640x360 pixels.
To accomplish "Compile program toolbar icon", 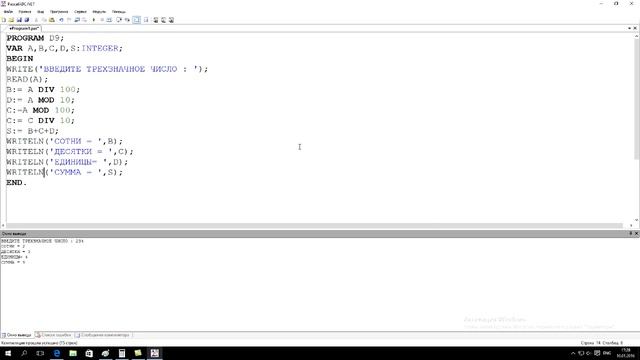I will 109,20.
